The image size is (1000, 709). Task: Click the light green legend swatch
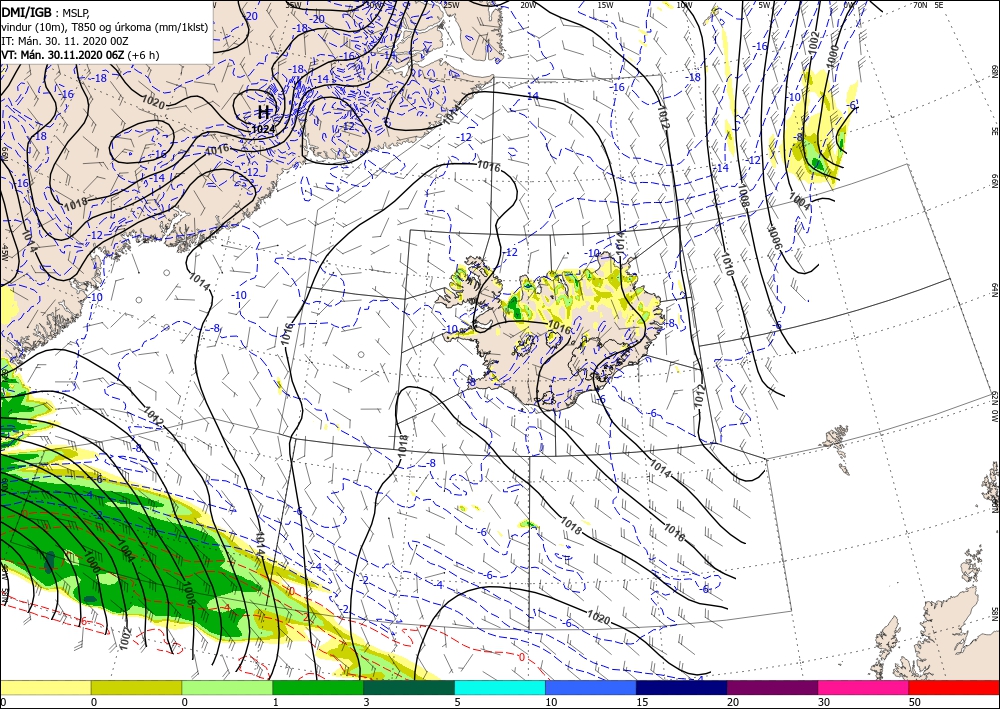click(x=227, y=687)
